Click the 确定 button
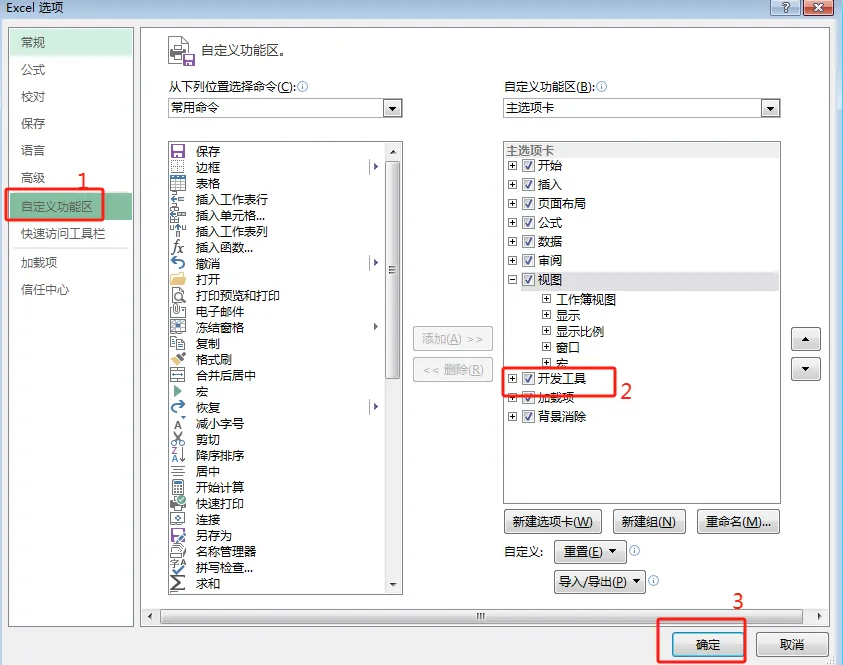 708,644
